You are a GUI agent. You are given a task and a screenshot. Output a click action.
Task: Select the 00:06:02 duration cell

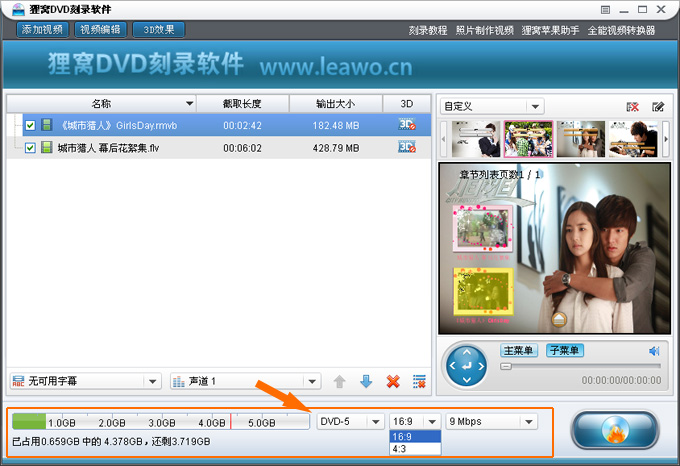242,148
